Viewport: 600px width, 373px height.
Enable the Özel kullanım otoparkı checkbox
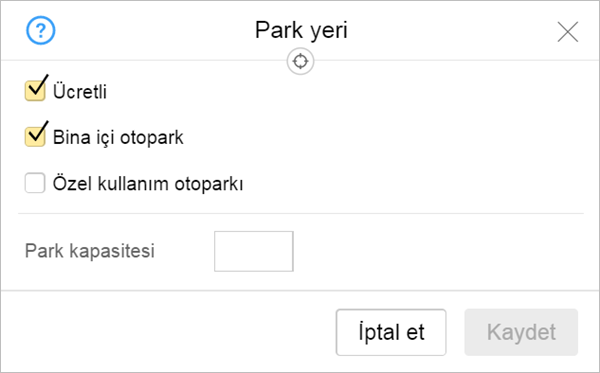[35, 183]
